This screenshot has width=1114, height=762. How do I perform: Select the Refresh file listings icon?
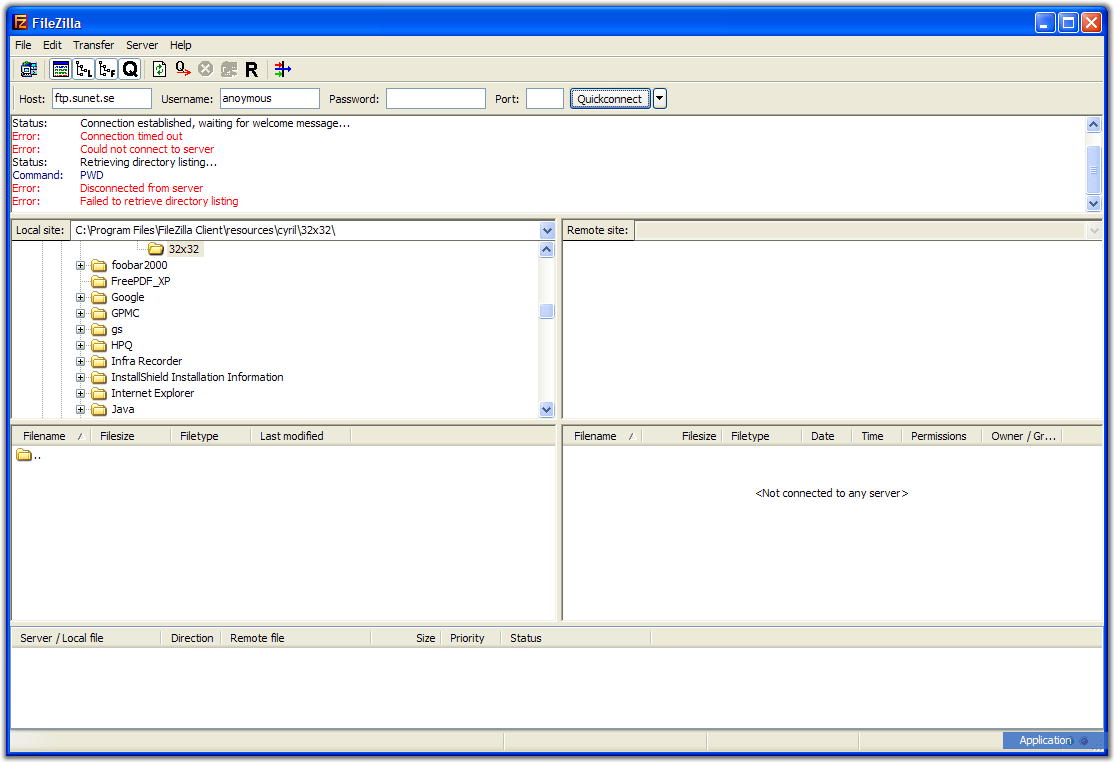point(158,69)
